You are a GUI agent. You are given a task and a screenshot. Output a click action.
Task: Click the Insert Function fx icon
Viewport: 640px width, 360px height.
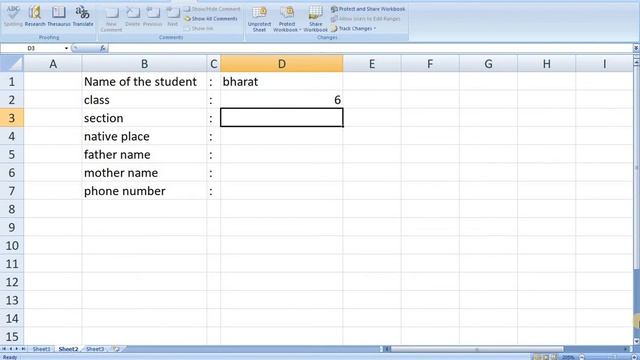tap(102, 48)
